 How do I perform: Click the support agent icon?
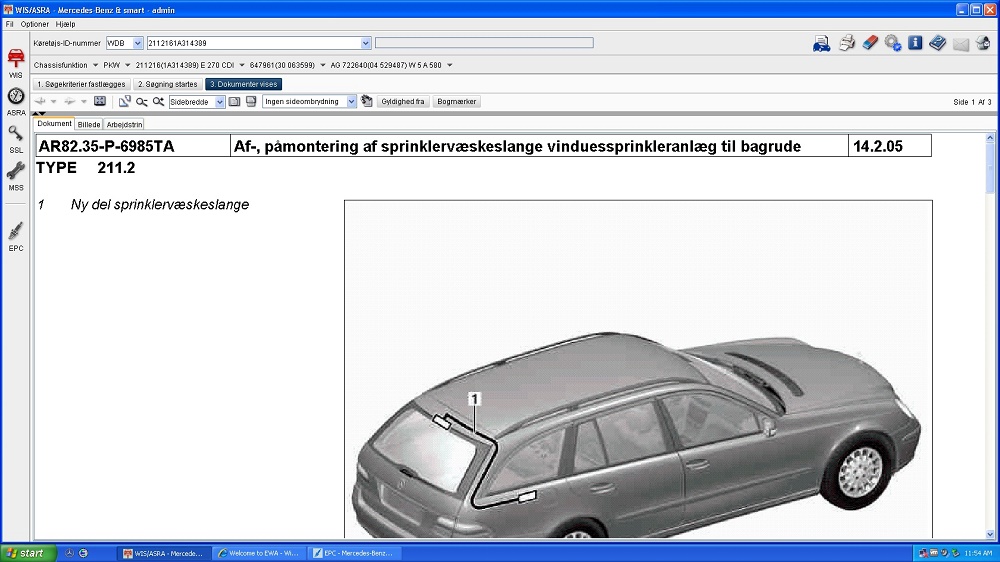[x=983, y=43]
